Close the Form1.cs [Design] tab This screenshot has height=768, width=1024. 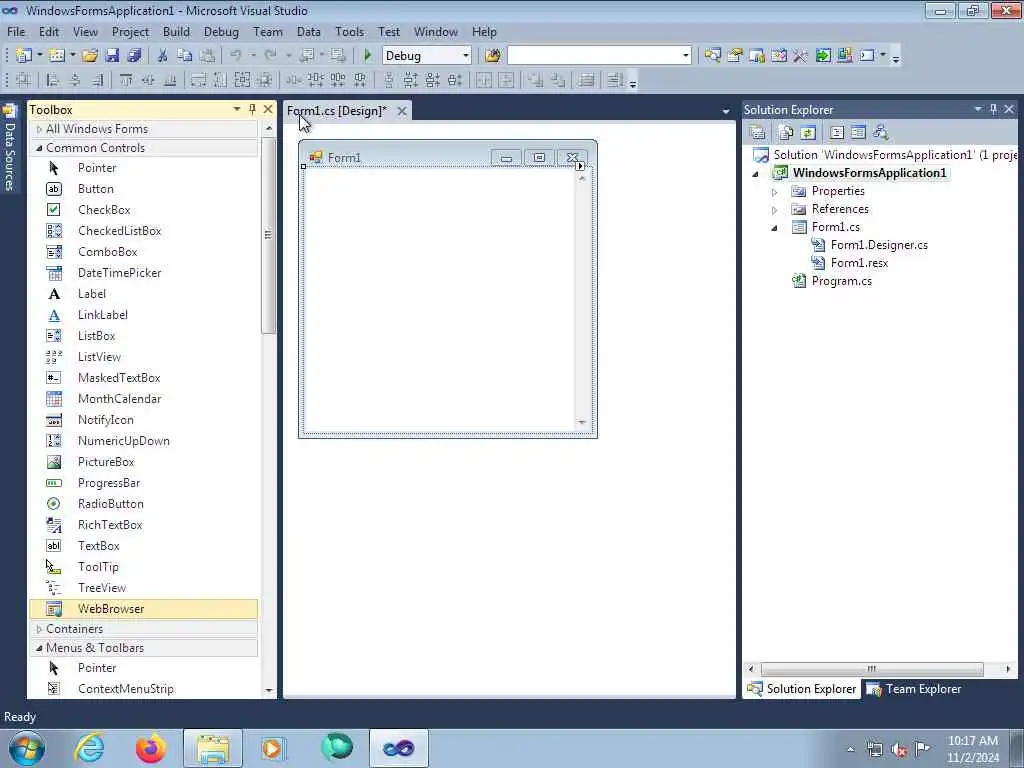coord(402,111)
